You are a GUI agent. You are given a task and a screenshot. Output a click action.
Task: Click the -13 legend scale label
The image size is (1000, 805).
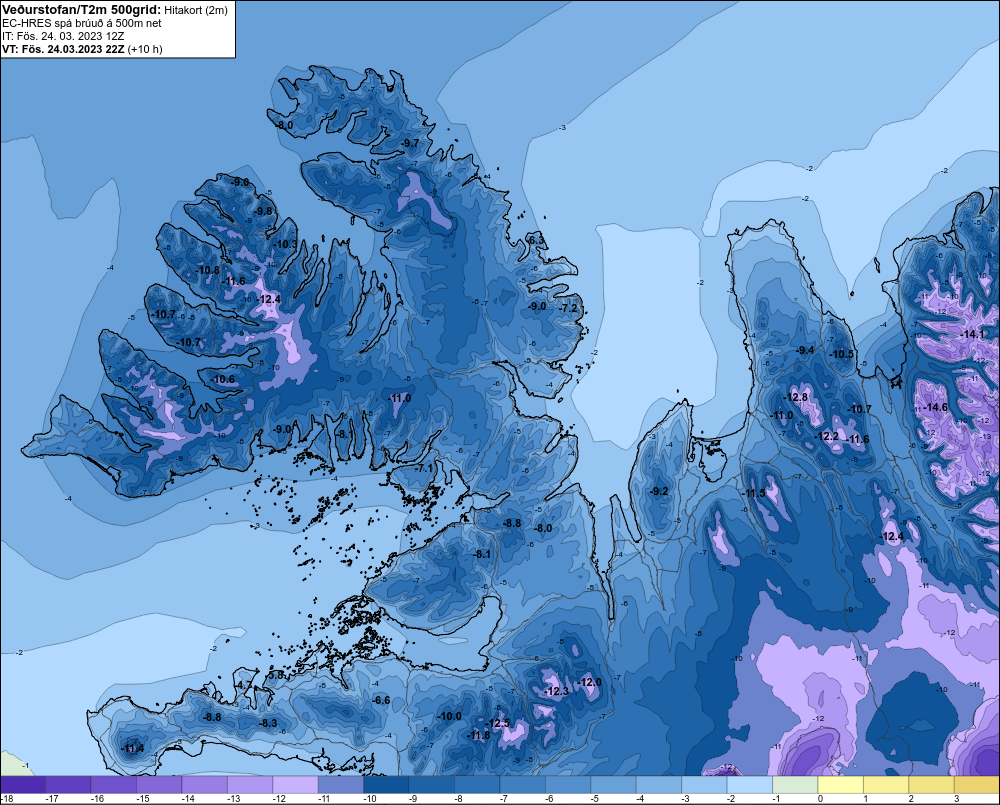233,799
